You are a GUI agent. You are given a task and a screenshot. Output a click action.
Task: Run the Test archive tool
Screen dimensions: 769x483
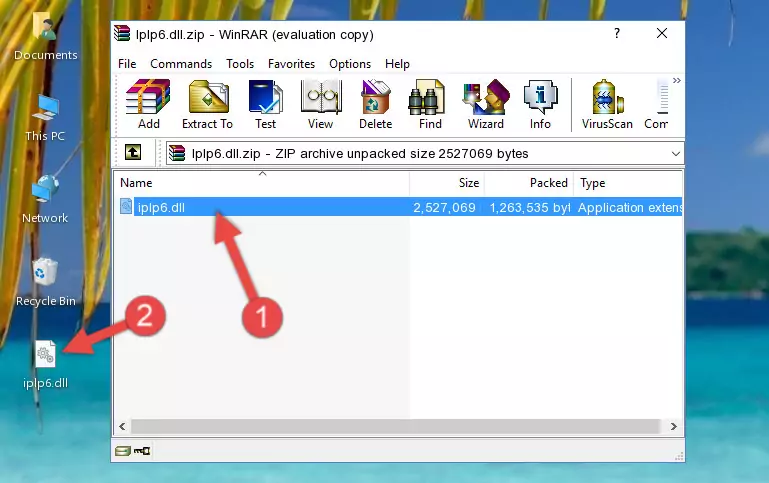pos(265,104)
